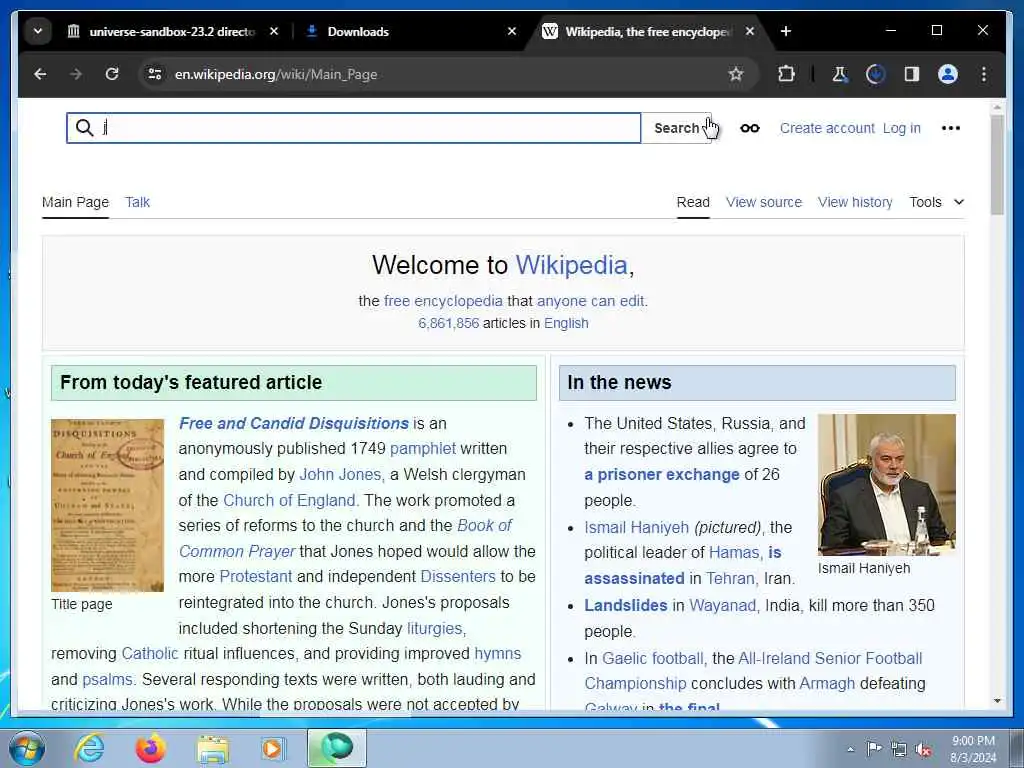The width and height of the screenshot is (1024, 768).
Task: Open the downloads indicator in Chrome toolbar
Action: (875, 74)
